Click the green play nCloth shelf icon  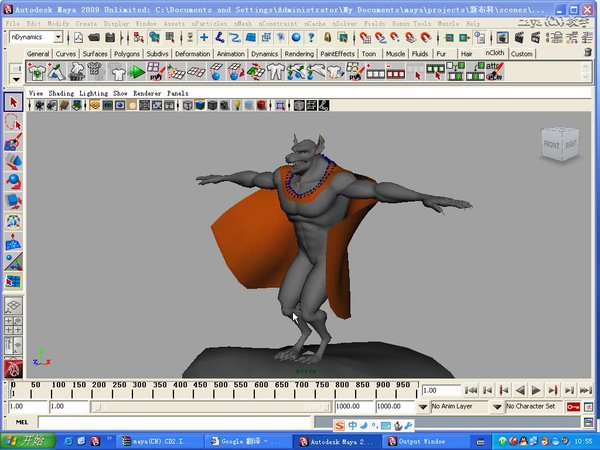(x=136, y=72)
